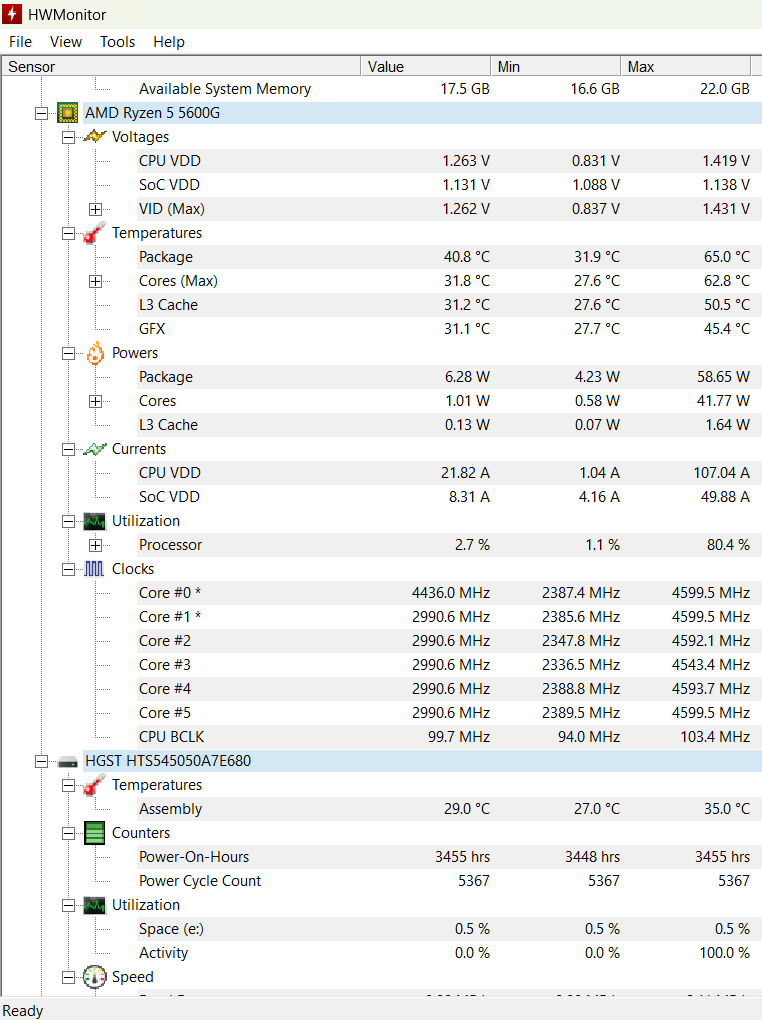Collapse the HGST HTS545050A7E680 drive node
762x1020 pixels.
(x=42, y=761)
